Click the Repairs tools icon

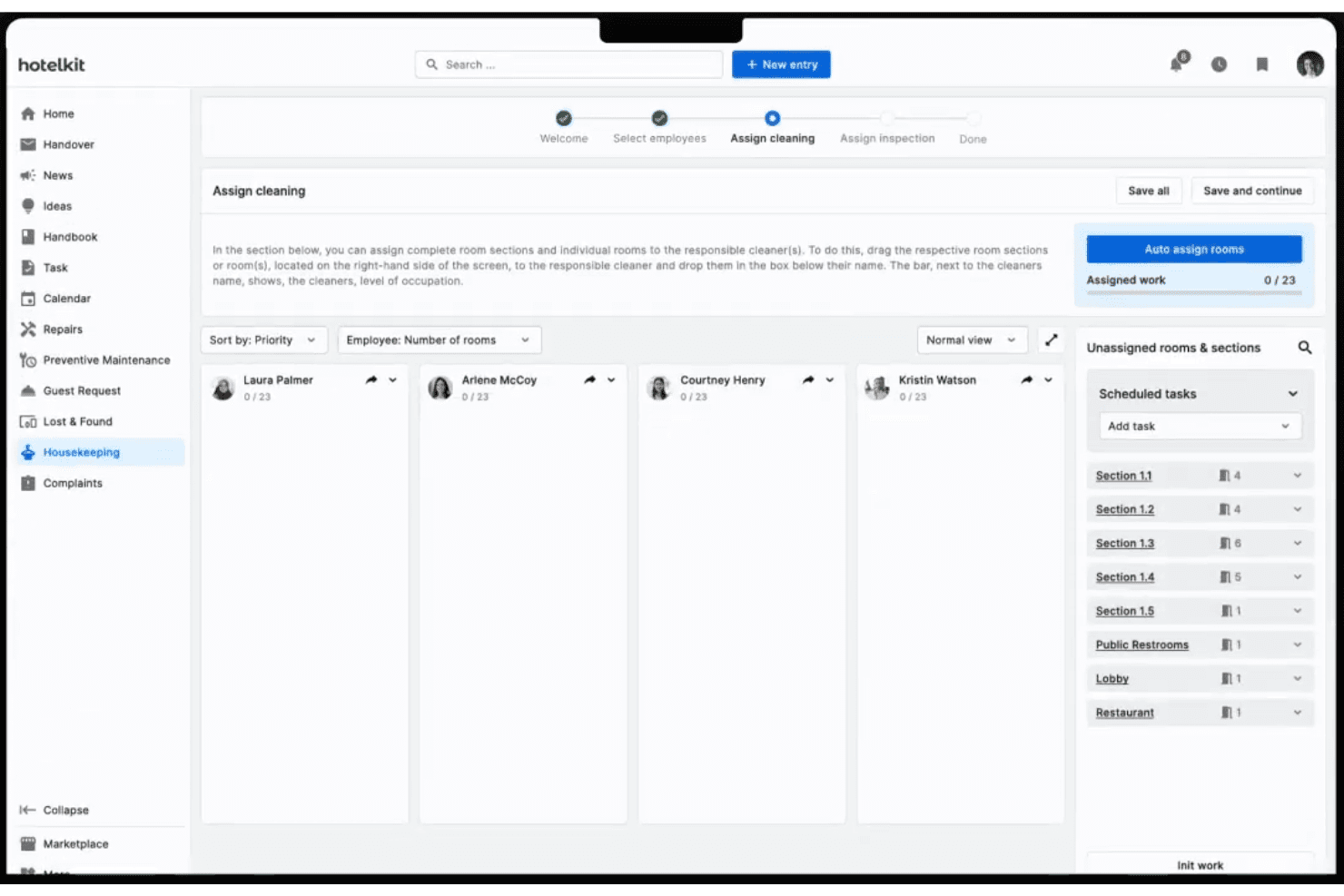pyautogui.click(x=28, y=330)
